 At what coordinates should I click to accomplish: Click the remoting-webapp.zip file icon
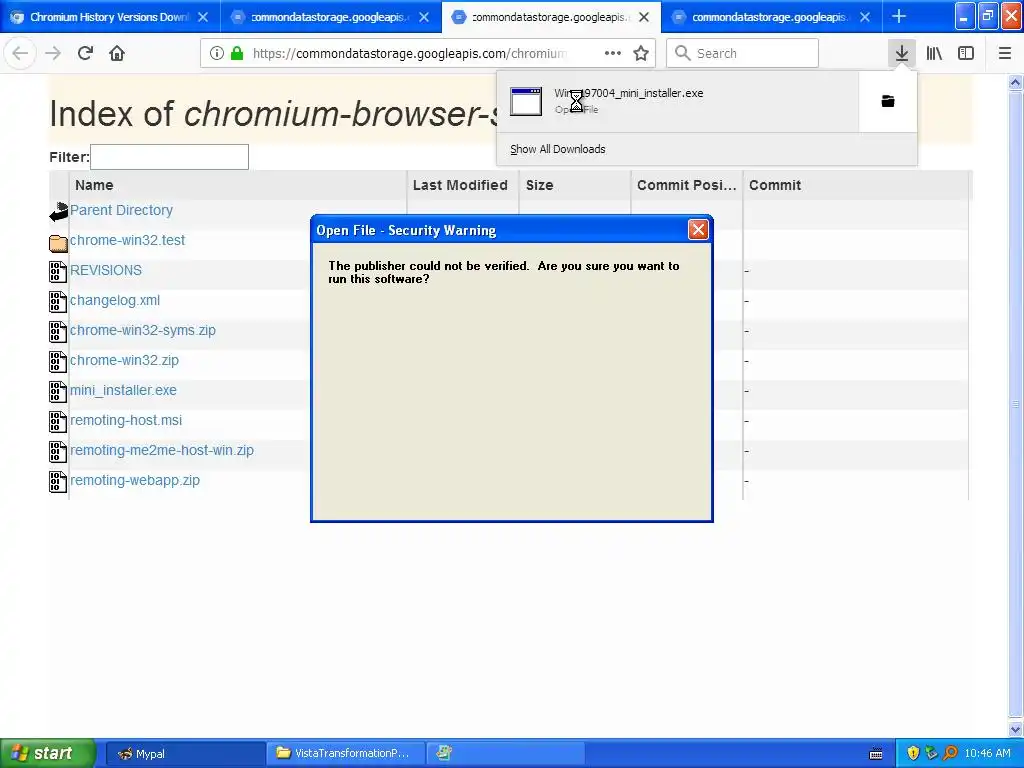click(x=58, y=482)
